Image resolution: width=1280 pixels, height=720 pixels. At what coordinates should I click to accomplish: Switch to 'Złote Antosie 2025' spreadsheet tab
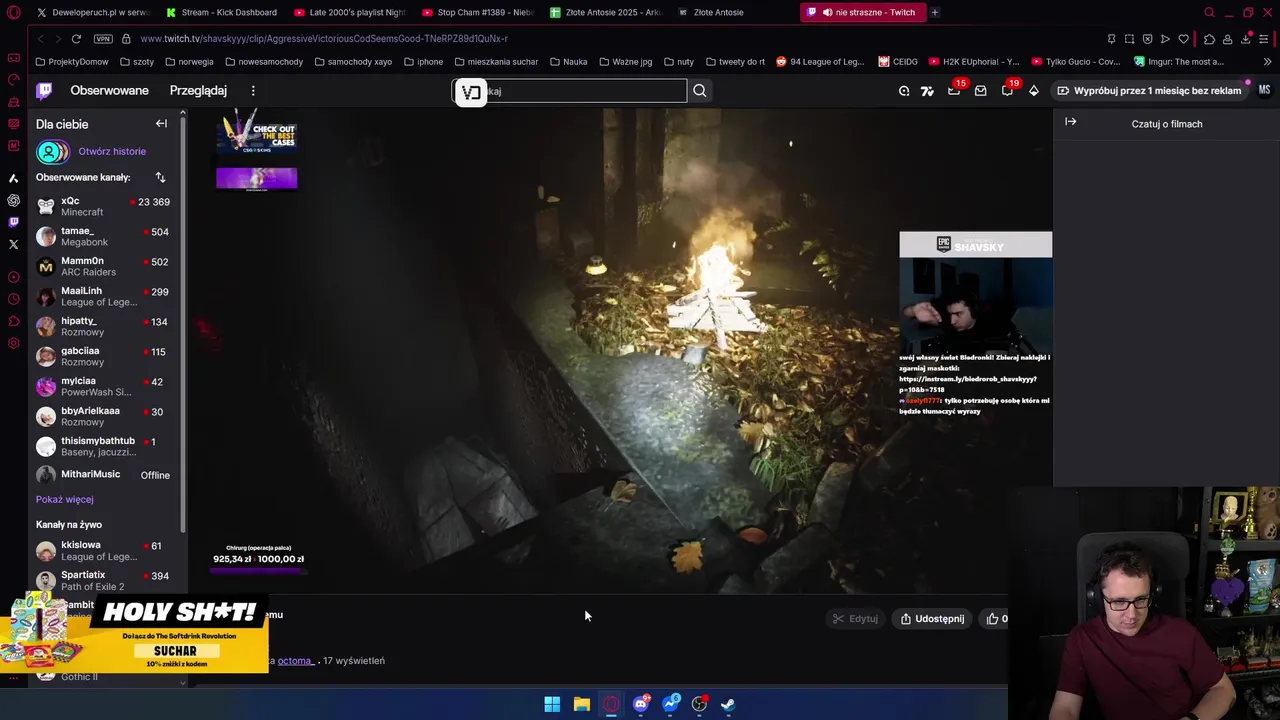606,12
